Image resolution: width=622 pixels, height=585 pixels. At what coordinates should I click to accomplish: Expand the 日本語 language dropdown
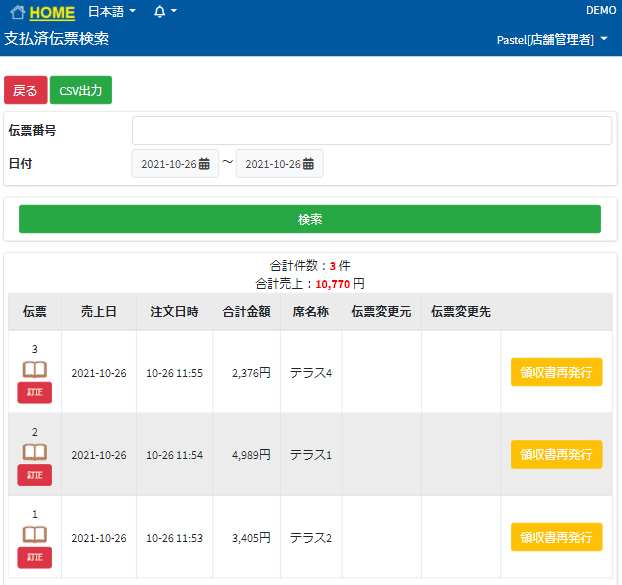[111, 12]
